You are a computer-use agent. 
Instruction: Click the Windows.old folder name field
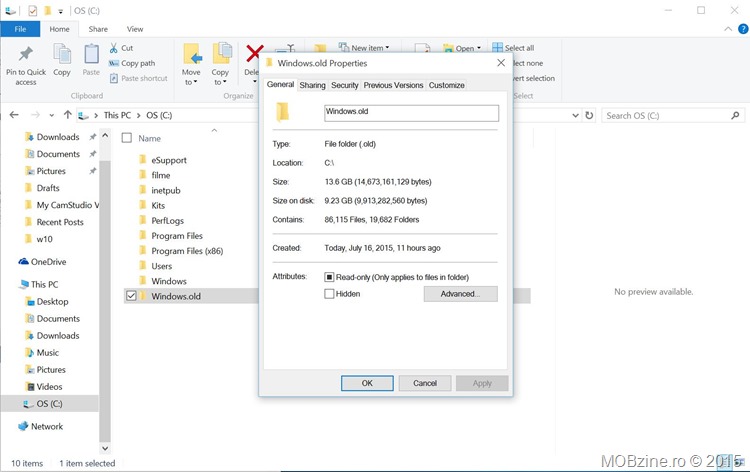(411, 113)
